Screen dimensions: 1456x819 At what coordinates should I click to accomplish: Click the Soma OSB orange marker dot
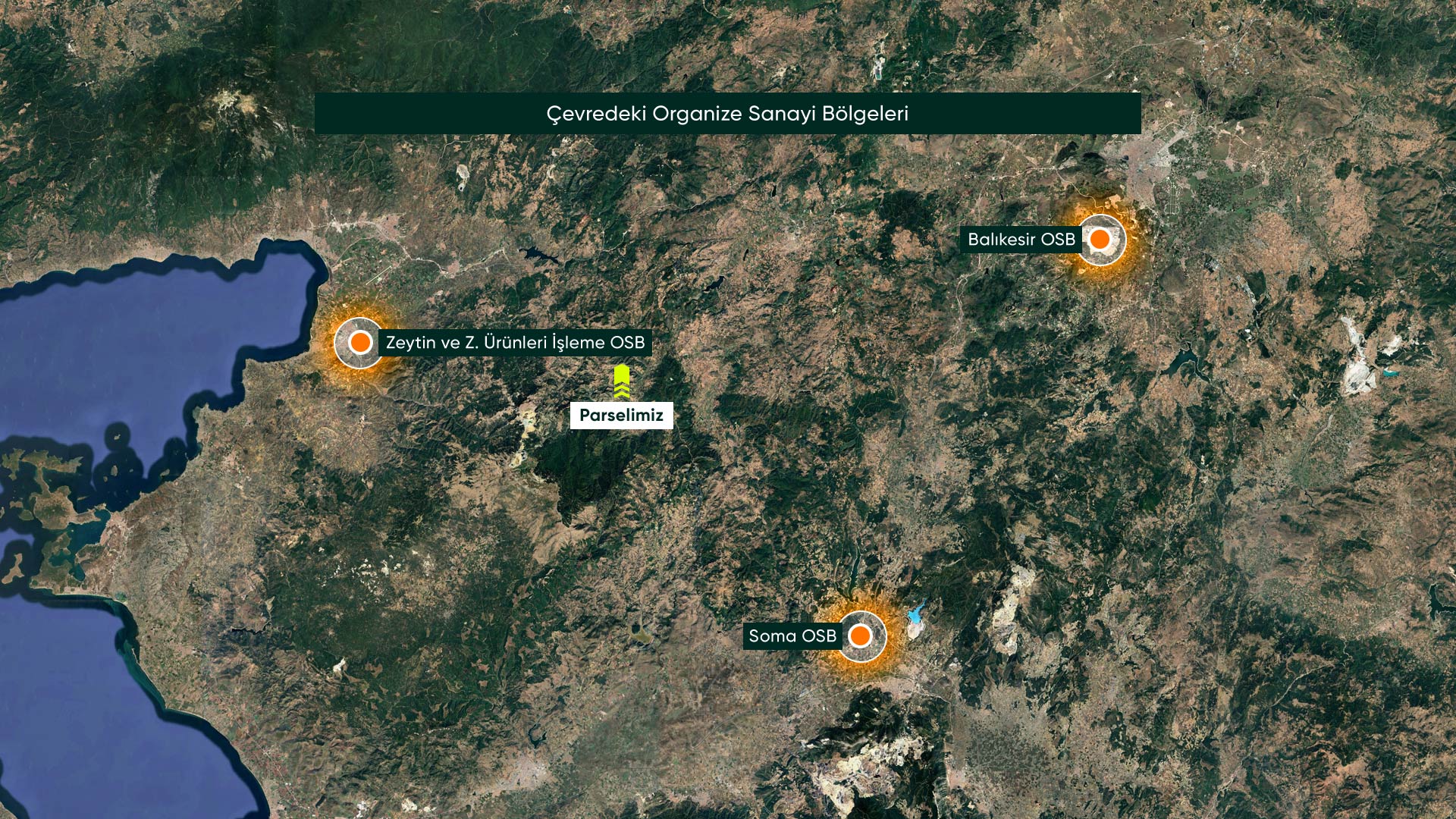860,635
